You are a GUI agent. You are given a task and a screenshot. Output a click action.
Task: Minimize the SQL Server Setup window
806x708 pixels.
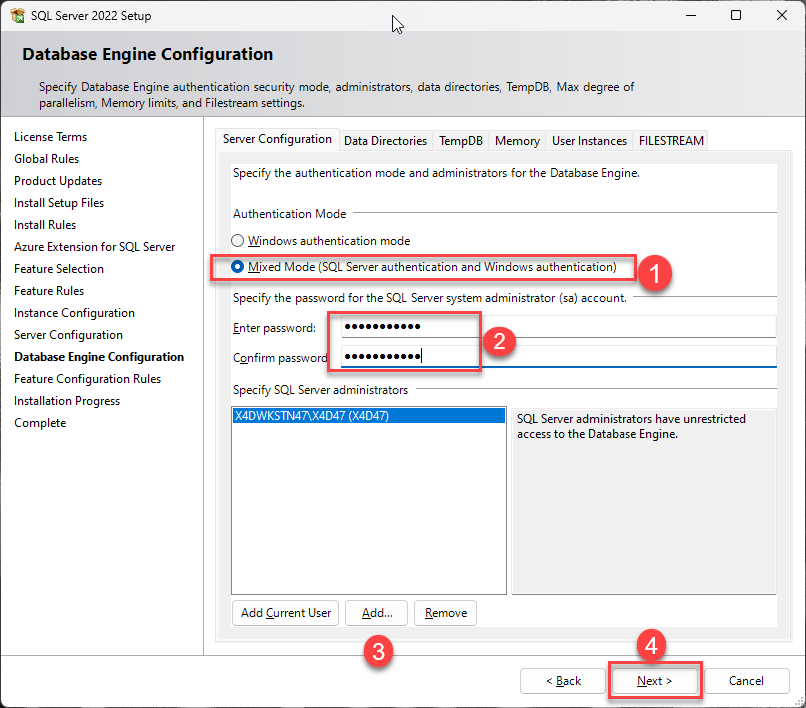tap(691, 16)
